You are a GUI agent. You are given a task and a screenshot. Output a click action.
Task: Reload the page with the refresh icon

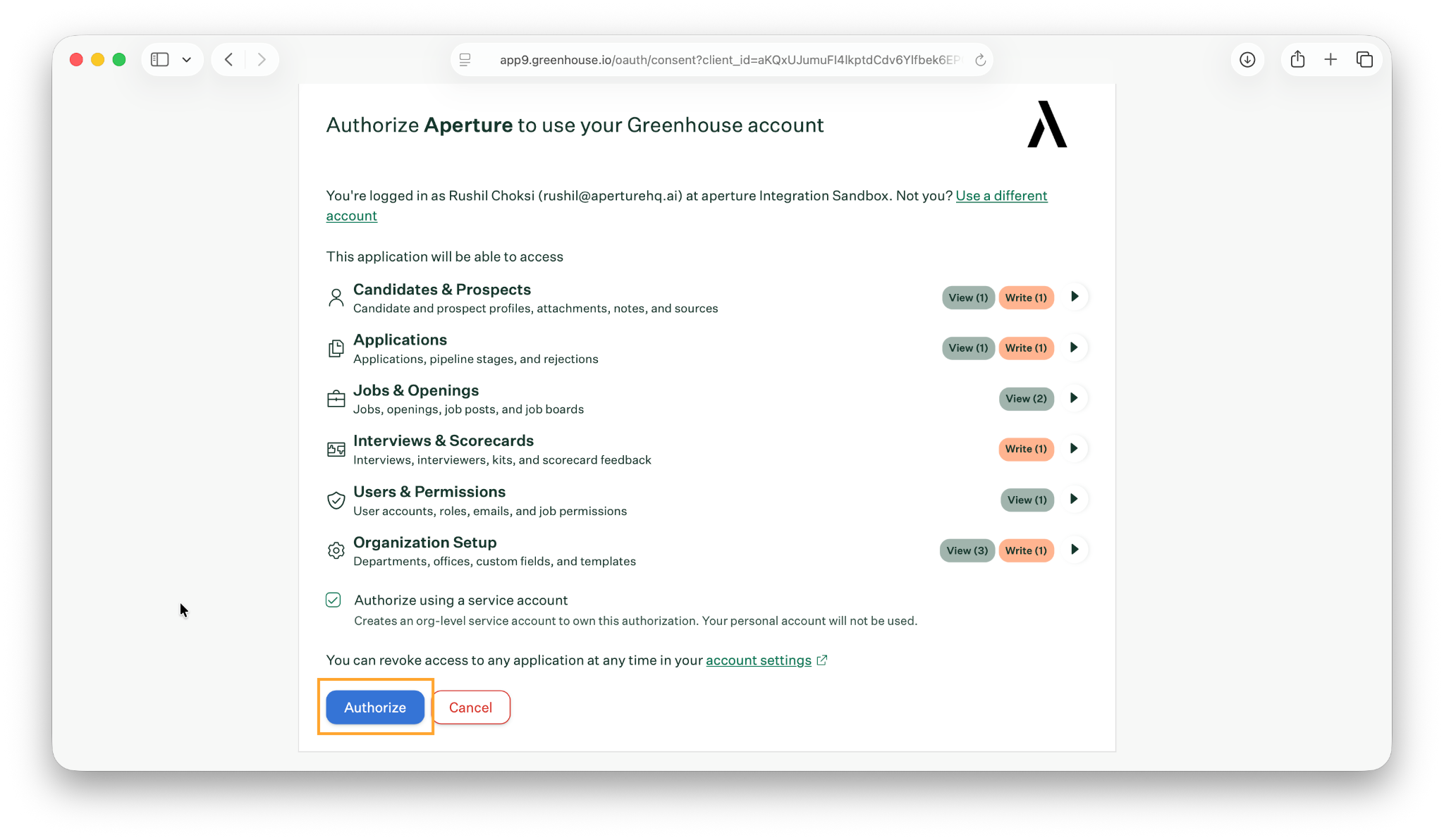(x=980, y=60)
